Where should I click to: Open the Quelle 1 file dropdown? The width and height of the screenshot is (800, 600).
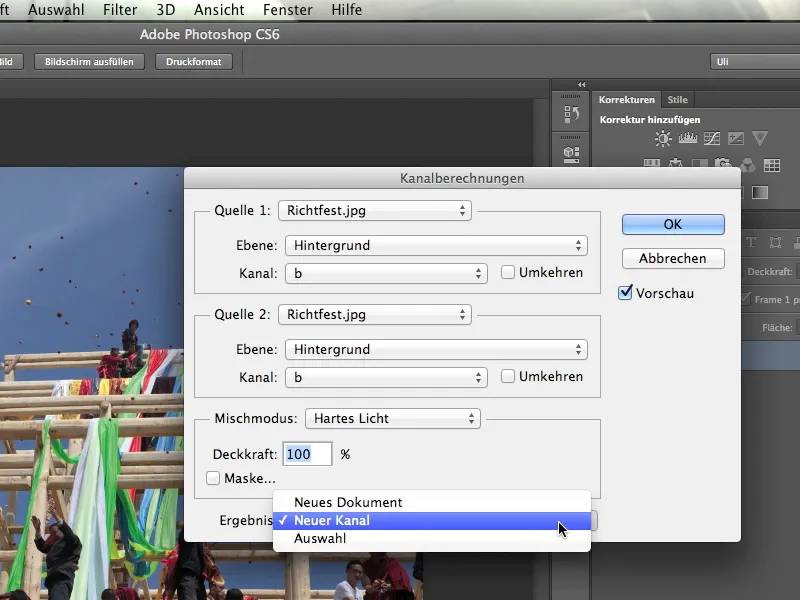tap(375, 211)
